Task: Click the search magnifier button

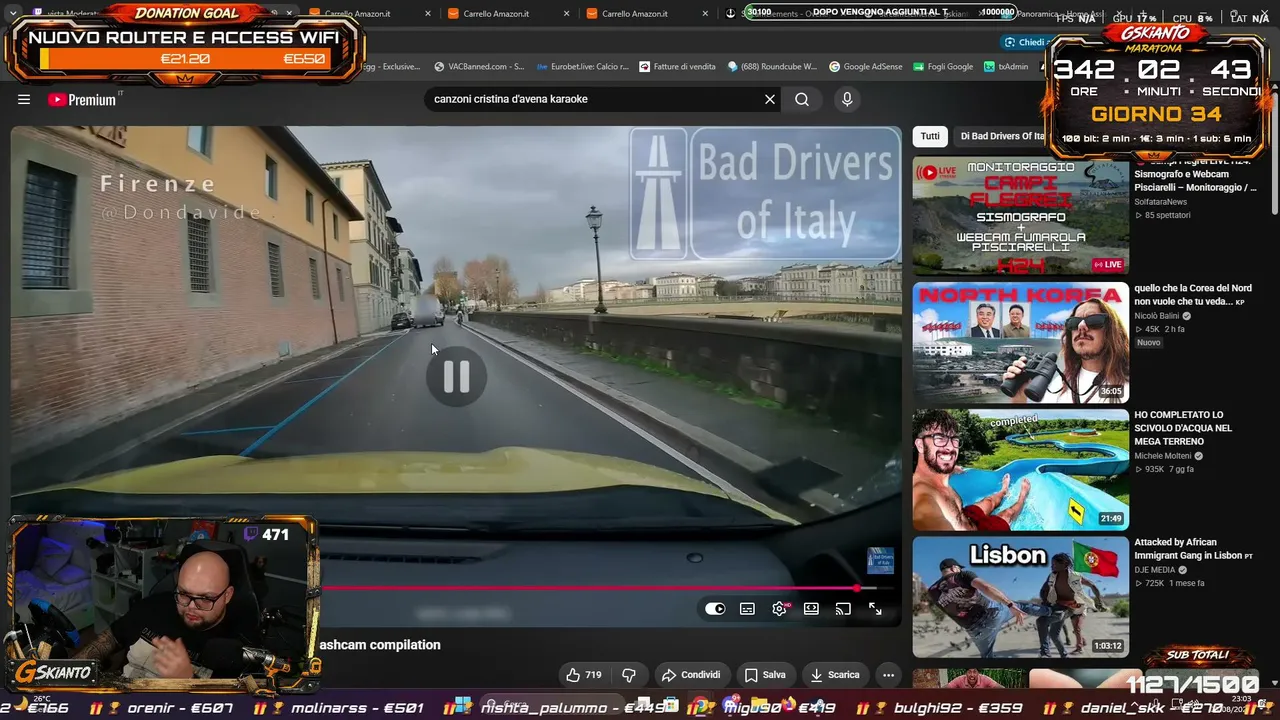Action: 802,99
